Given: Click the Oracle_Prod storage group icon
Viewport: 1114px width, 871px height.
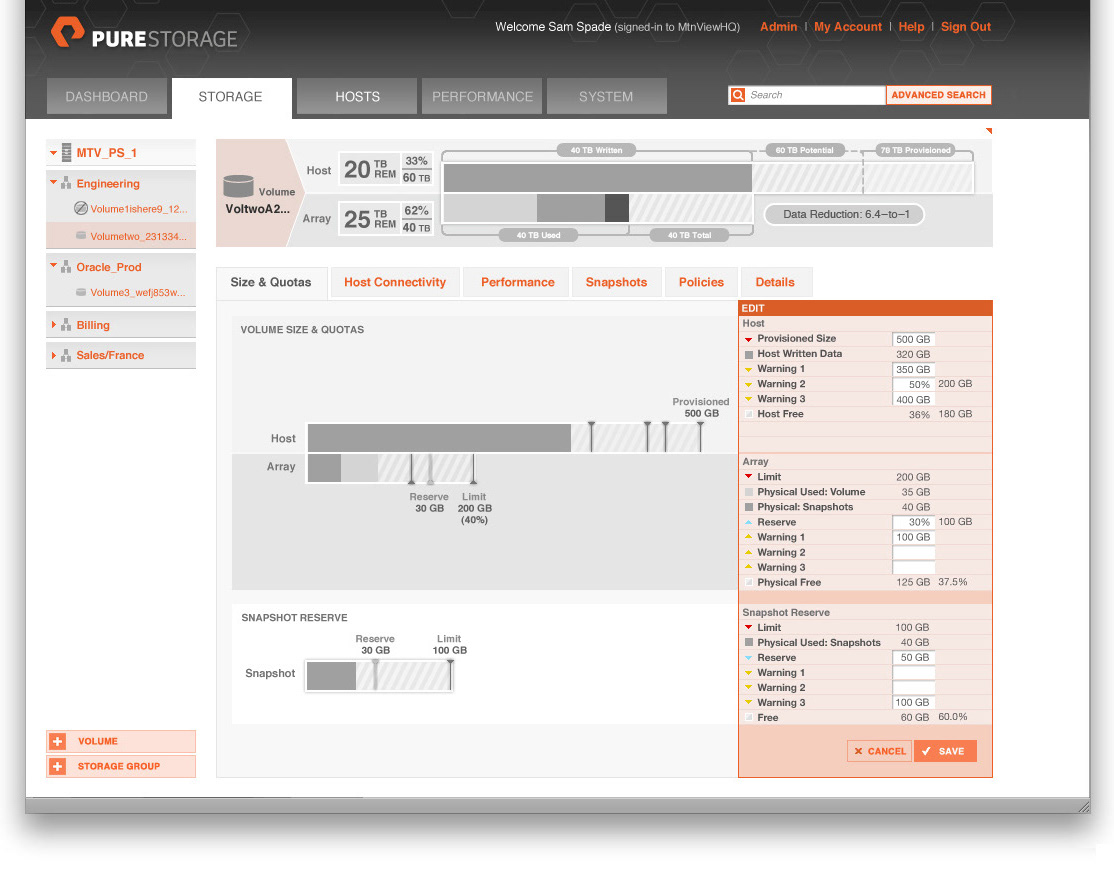Looking at the screenshot, I should pos(66,267).
